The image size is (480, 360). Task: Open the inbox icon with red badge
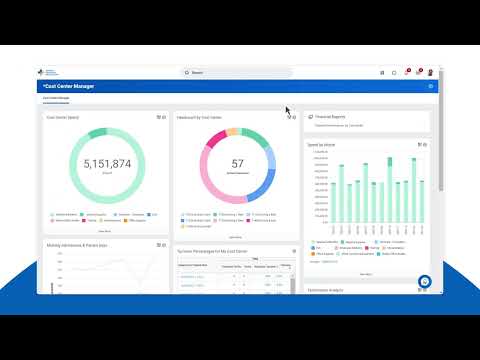419,72
